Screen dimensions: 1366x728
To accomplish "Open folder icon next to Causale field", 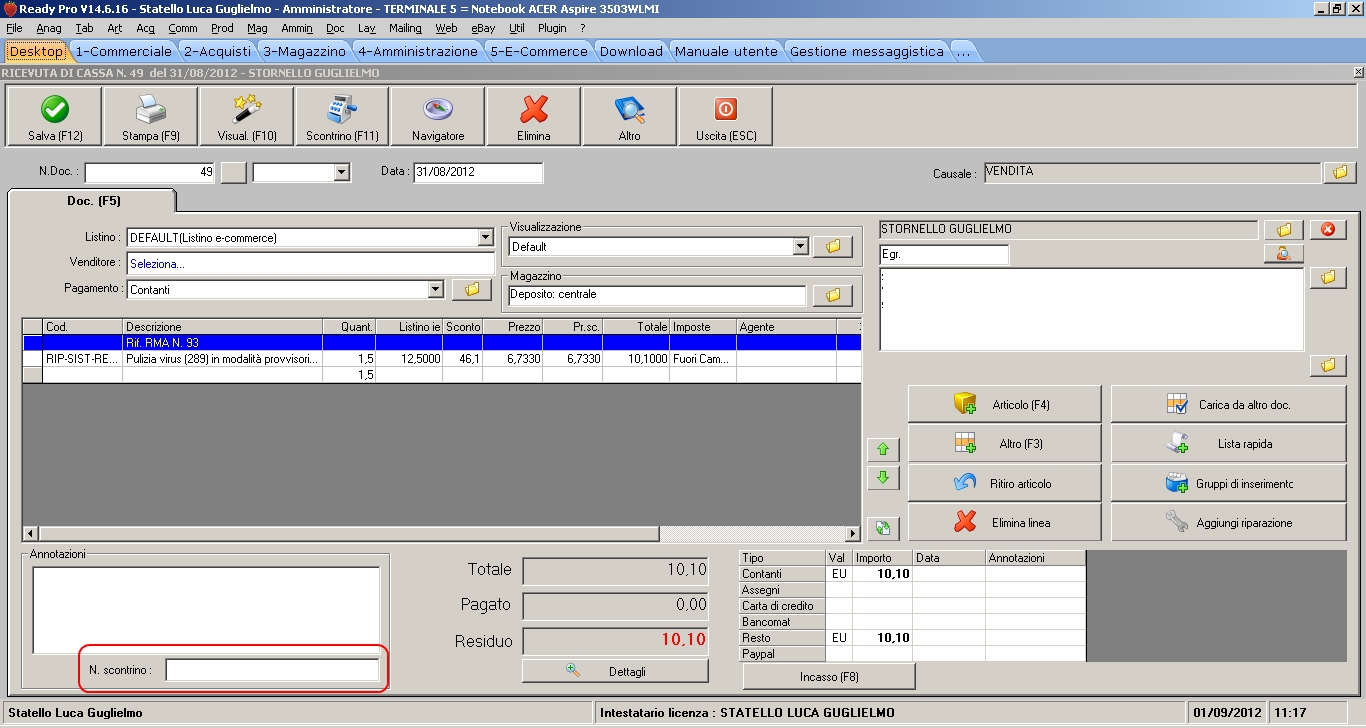I will (1339, 173).
